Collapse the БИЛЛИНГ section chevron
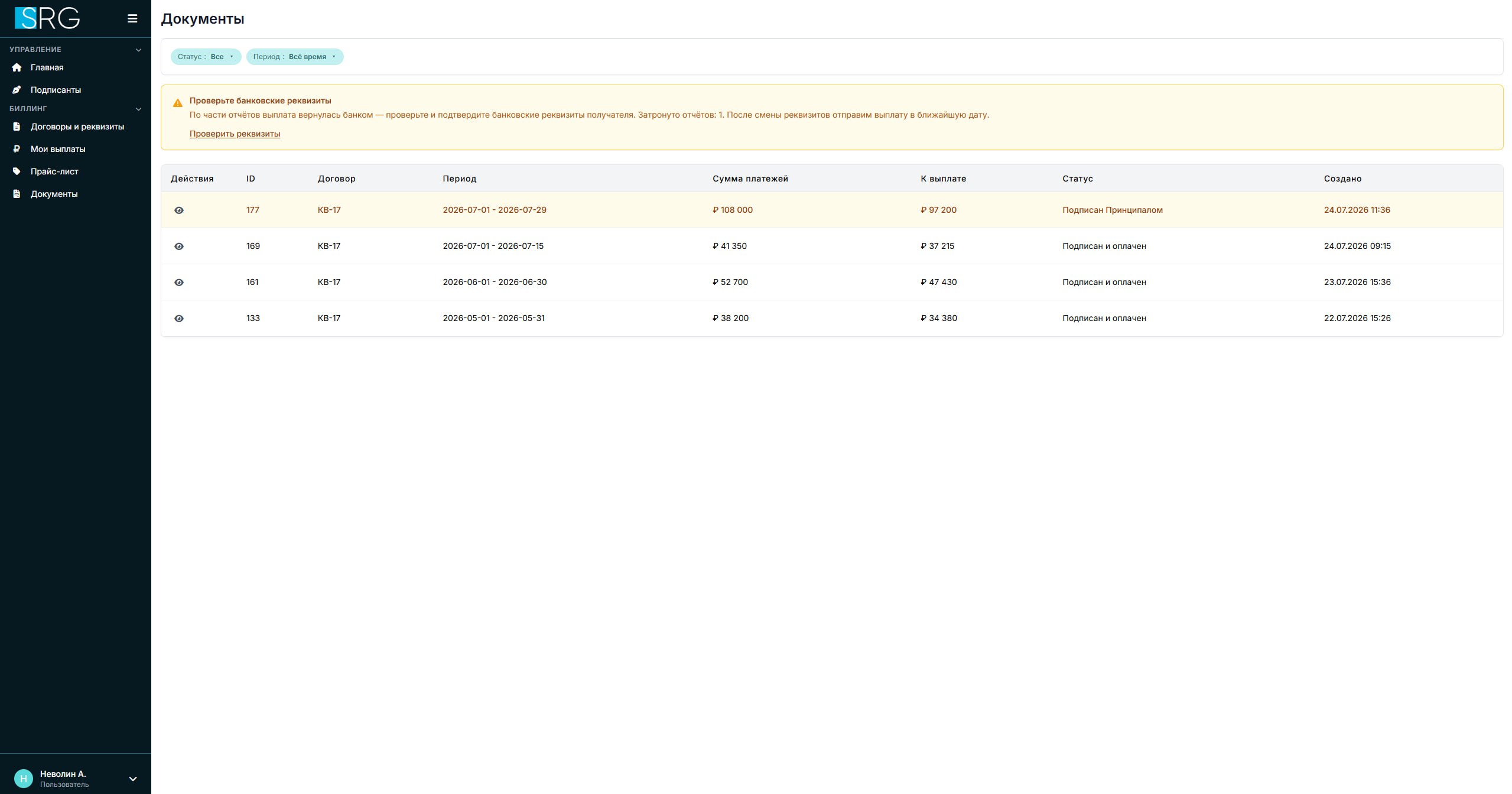1512x794 pixels. pos(138,109)
